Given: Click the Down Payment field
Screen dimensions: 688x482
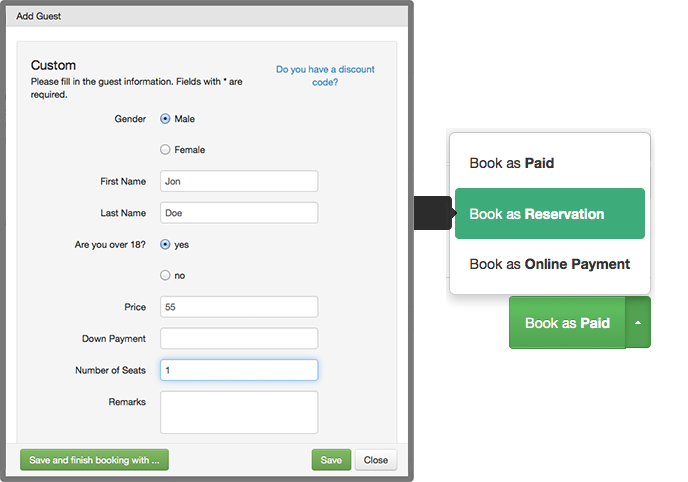Looking at the screenshot, I should point(238,339).
